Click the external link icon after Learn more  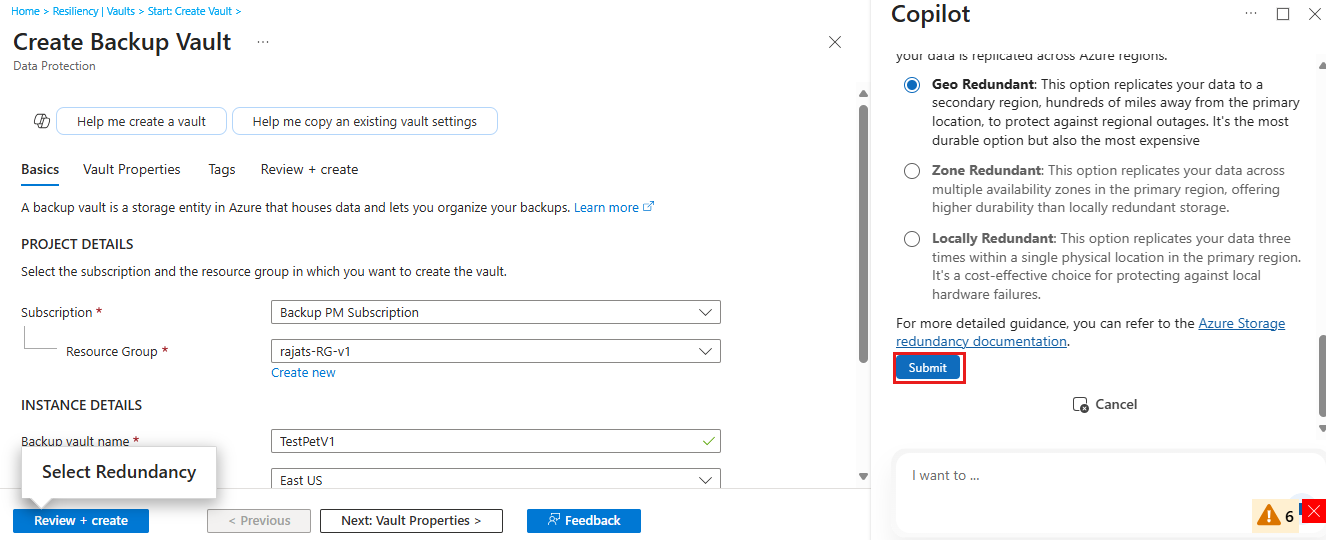[649, 207]
